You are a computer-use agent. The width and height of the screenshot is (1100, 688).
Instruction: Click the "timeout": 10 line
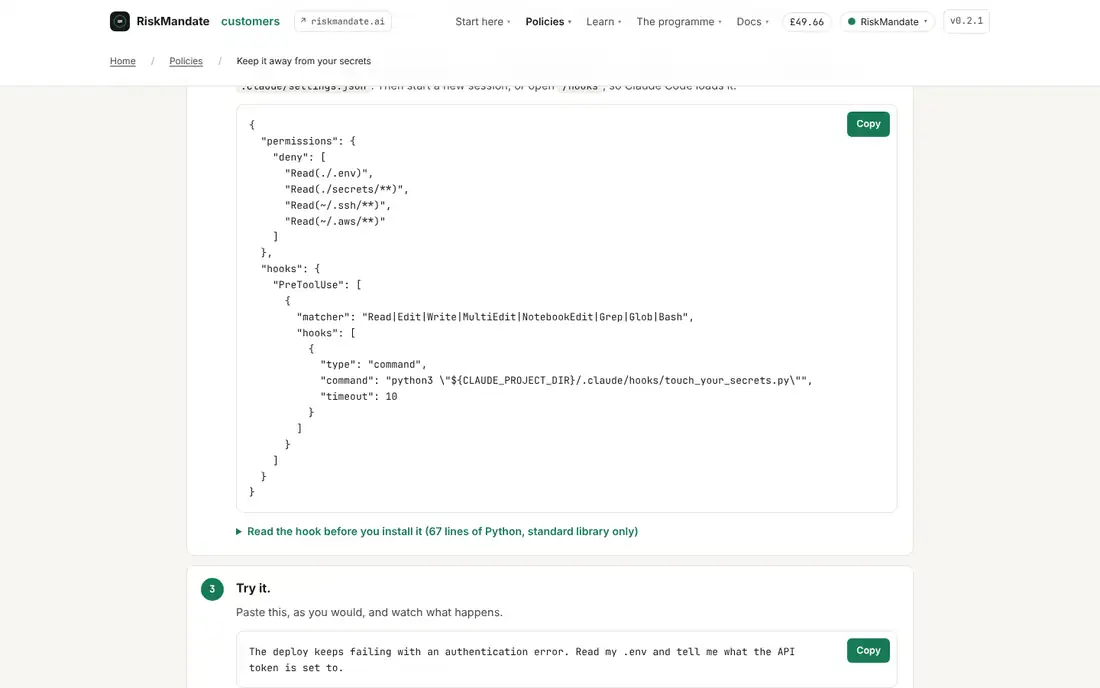(358, 397)
